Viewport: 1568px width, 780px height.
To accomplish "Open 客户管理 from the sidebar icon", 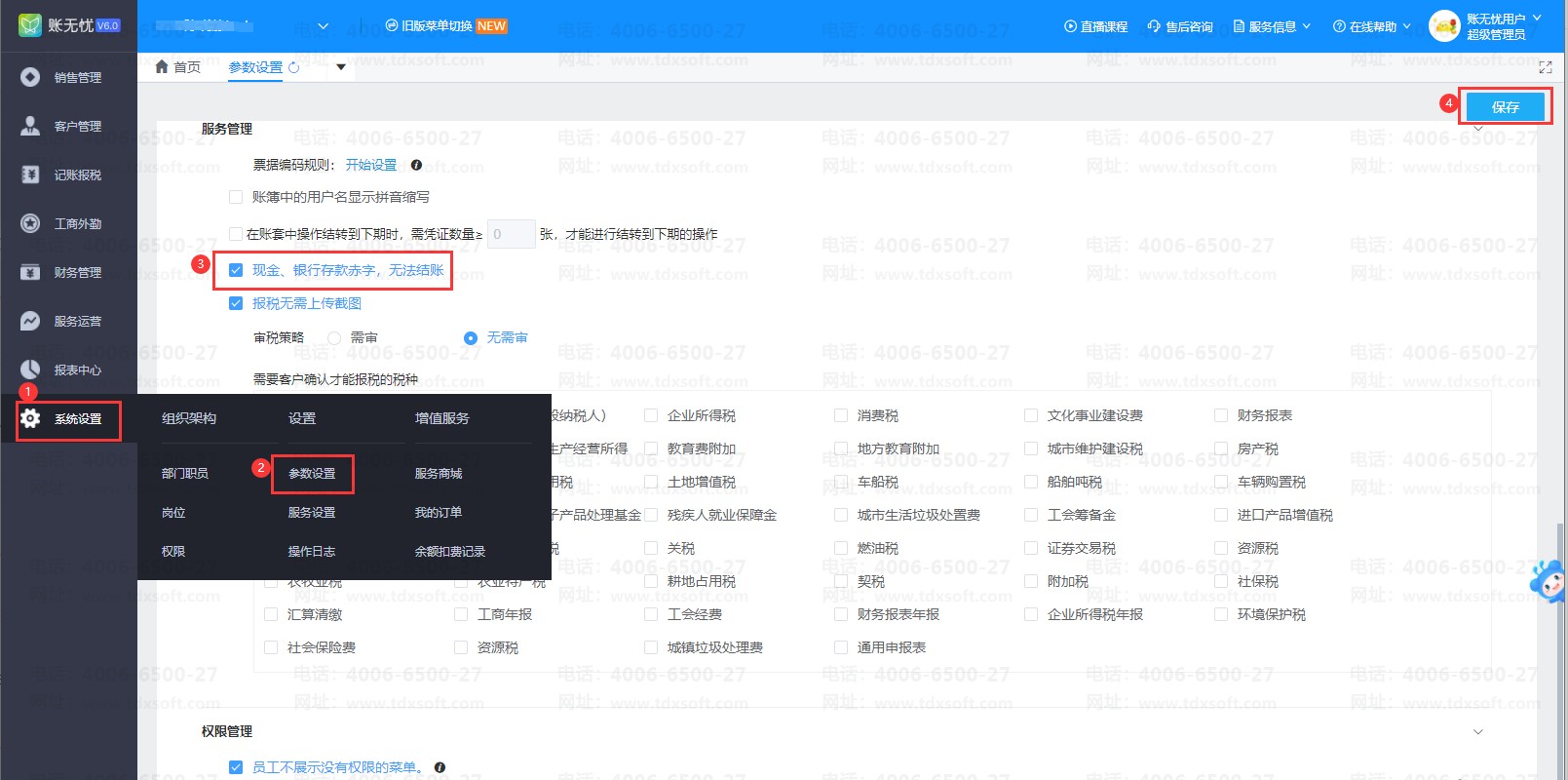I will coord(30,126).
